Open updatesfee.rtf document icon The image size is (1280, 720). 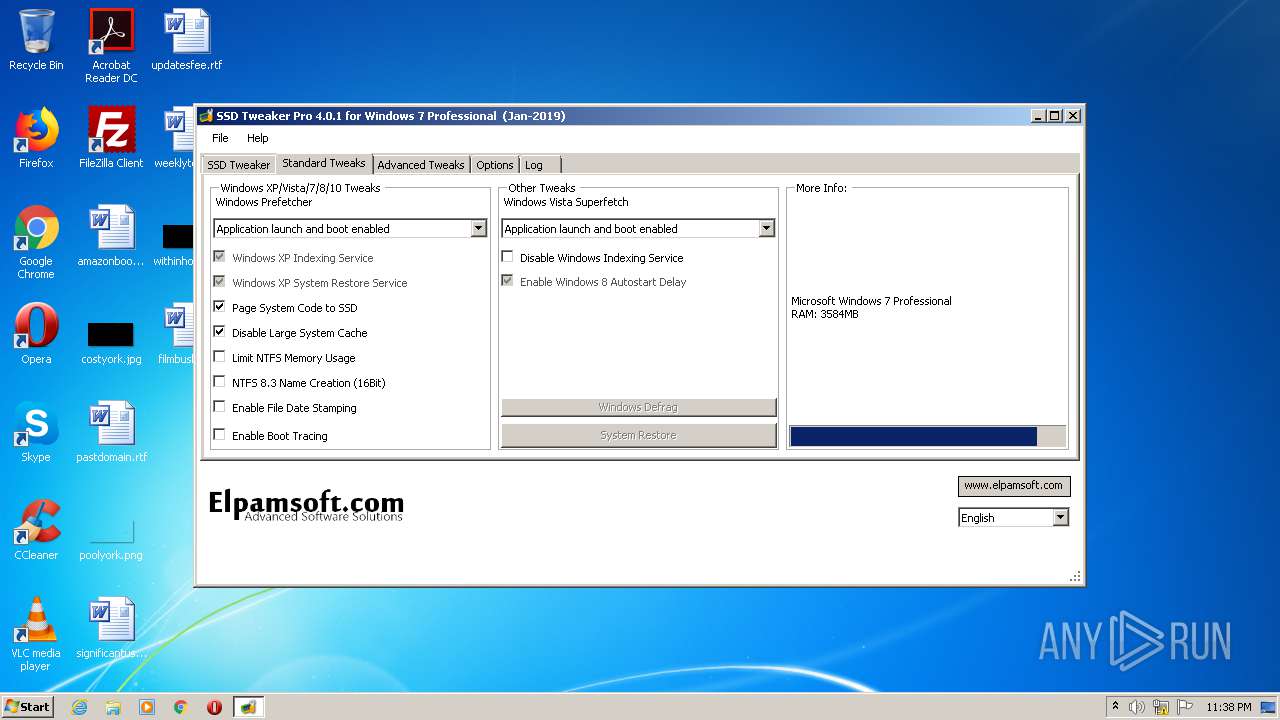click(x=186, y=40)
